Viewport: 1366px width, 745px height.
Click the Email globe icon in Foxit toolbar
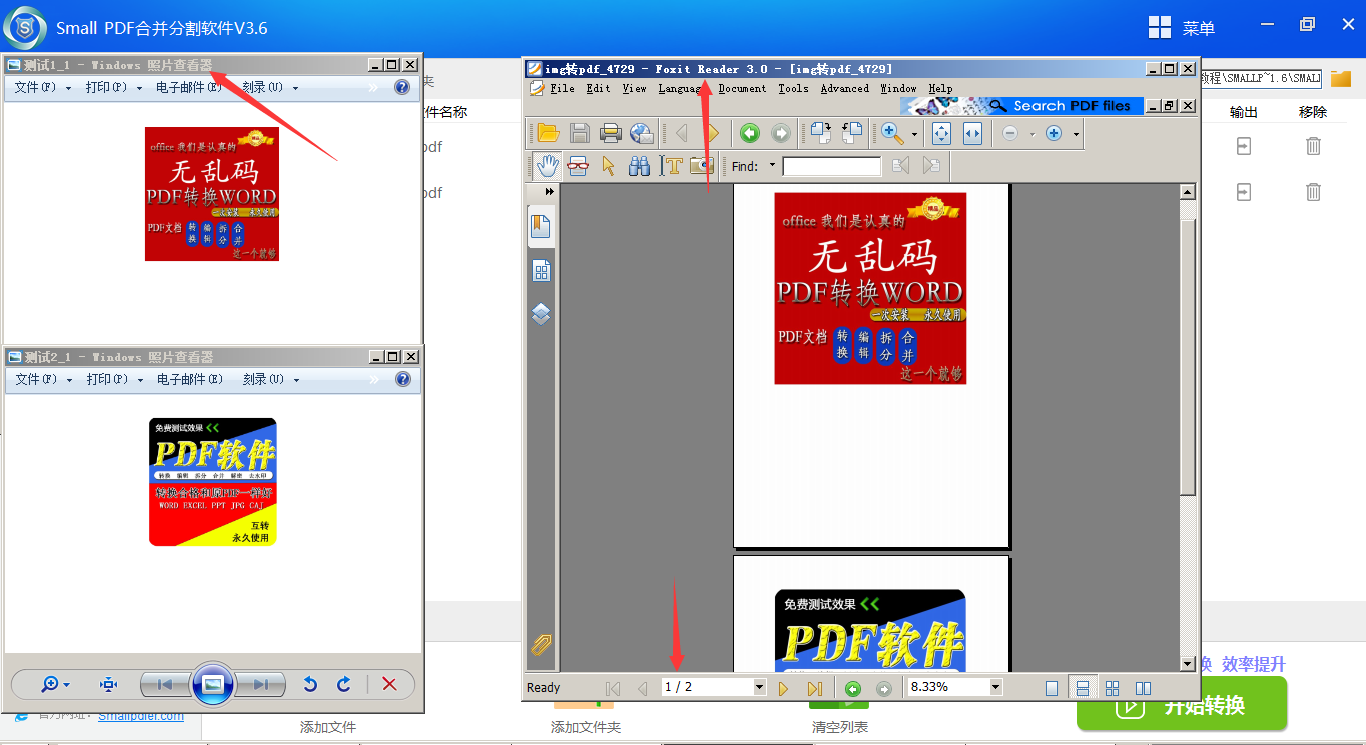tap(641, 133)
